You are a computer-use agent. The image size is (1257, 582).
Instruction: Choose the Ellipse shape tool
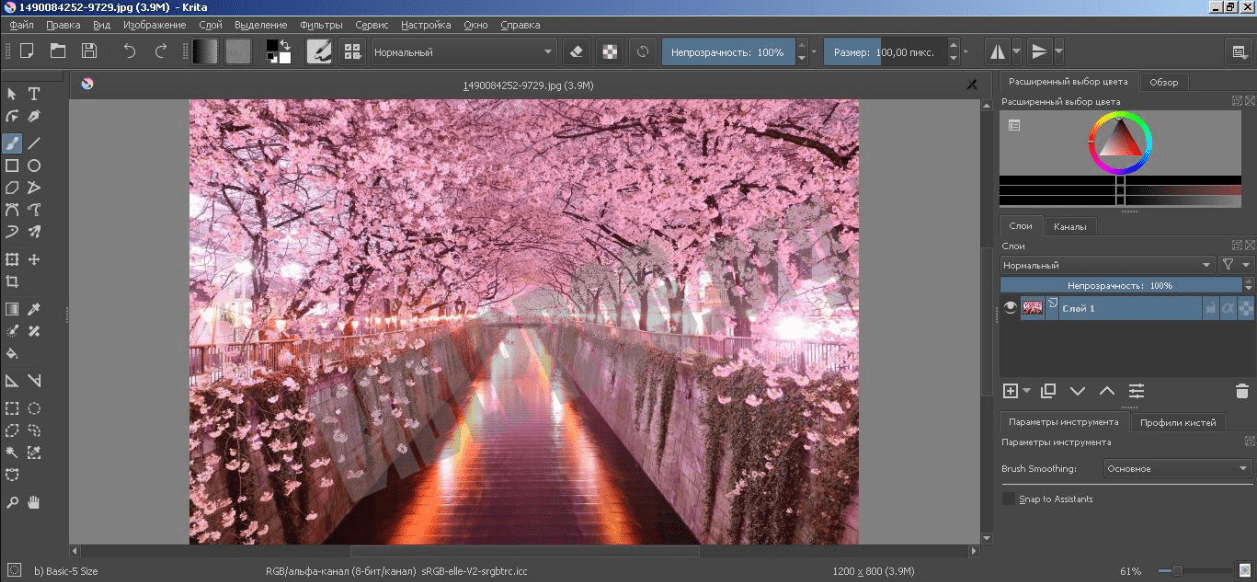(x=34, y=166)
